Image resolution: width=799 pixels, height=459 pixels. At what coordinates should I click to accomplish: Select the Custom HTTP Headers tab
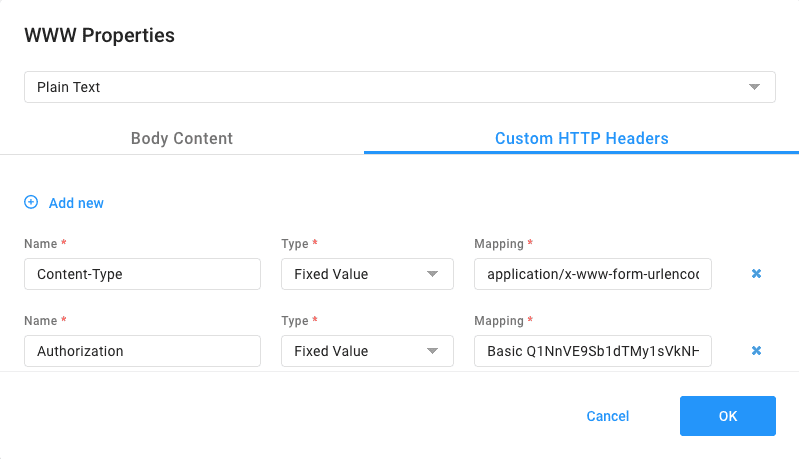pyautogui.click(x=581, y=139)
